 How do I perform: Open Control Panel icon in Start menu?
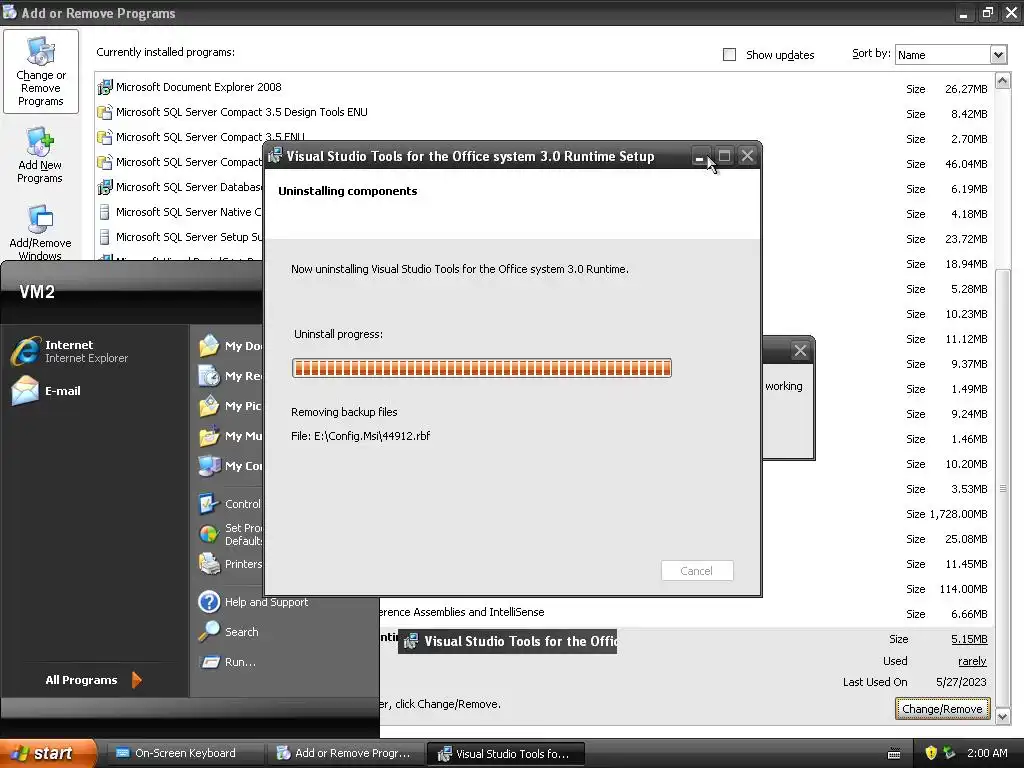209,504
